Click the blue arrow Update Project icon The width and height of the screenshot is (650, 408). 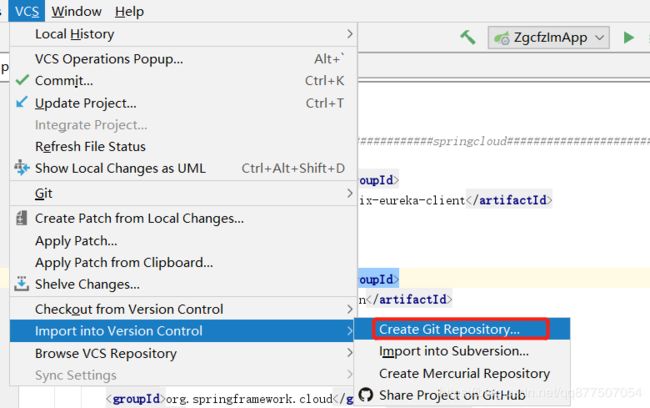pyautogui.click(x=22, y=102)
